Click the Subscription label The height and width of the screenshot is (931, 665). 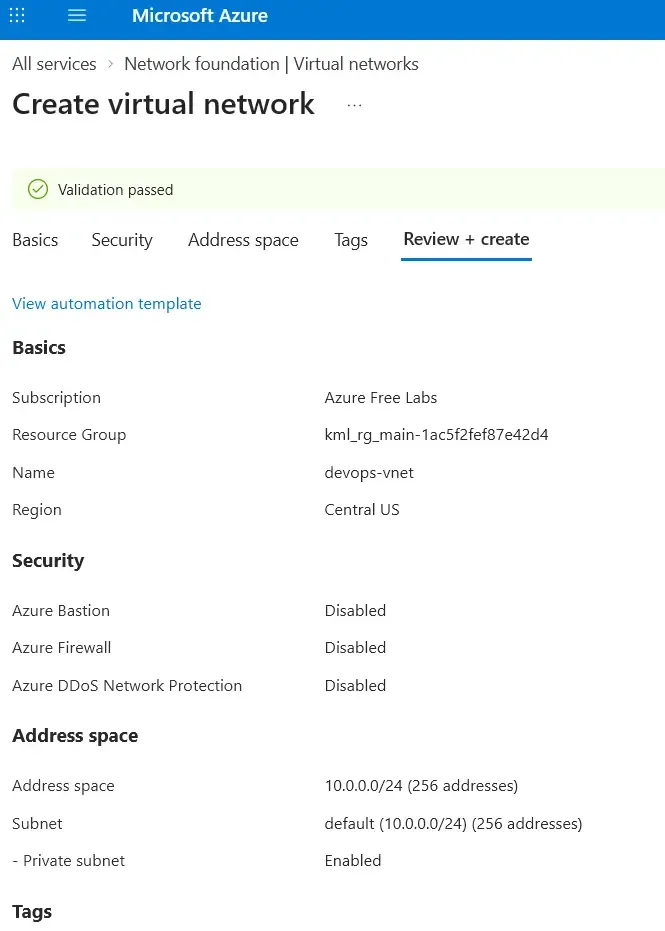pos(56,398)
